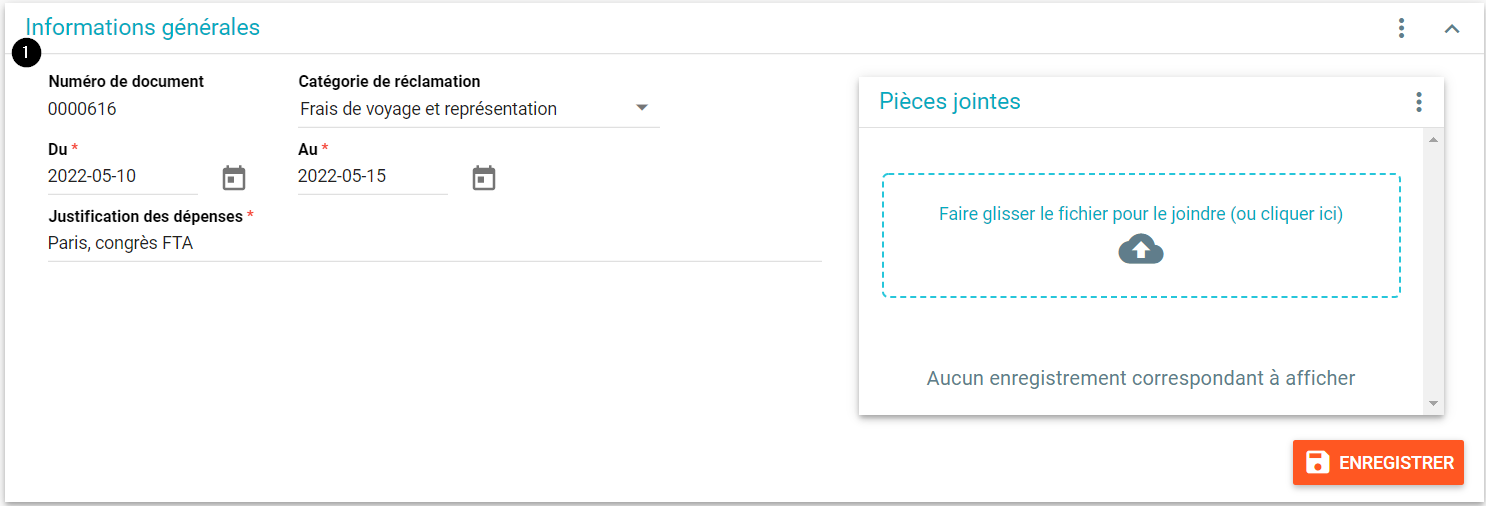
Task: Click the attachments scrollbar up arrow
Action: tap(1433, 139)
